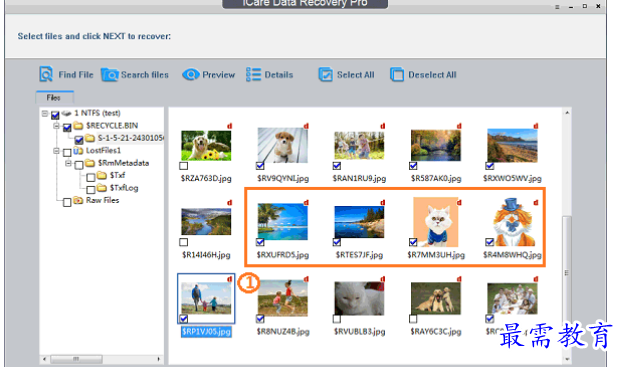Click the Search files folder icon
This screenshot has width=621, height=367.
tap(109, 74)
